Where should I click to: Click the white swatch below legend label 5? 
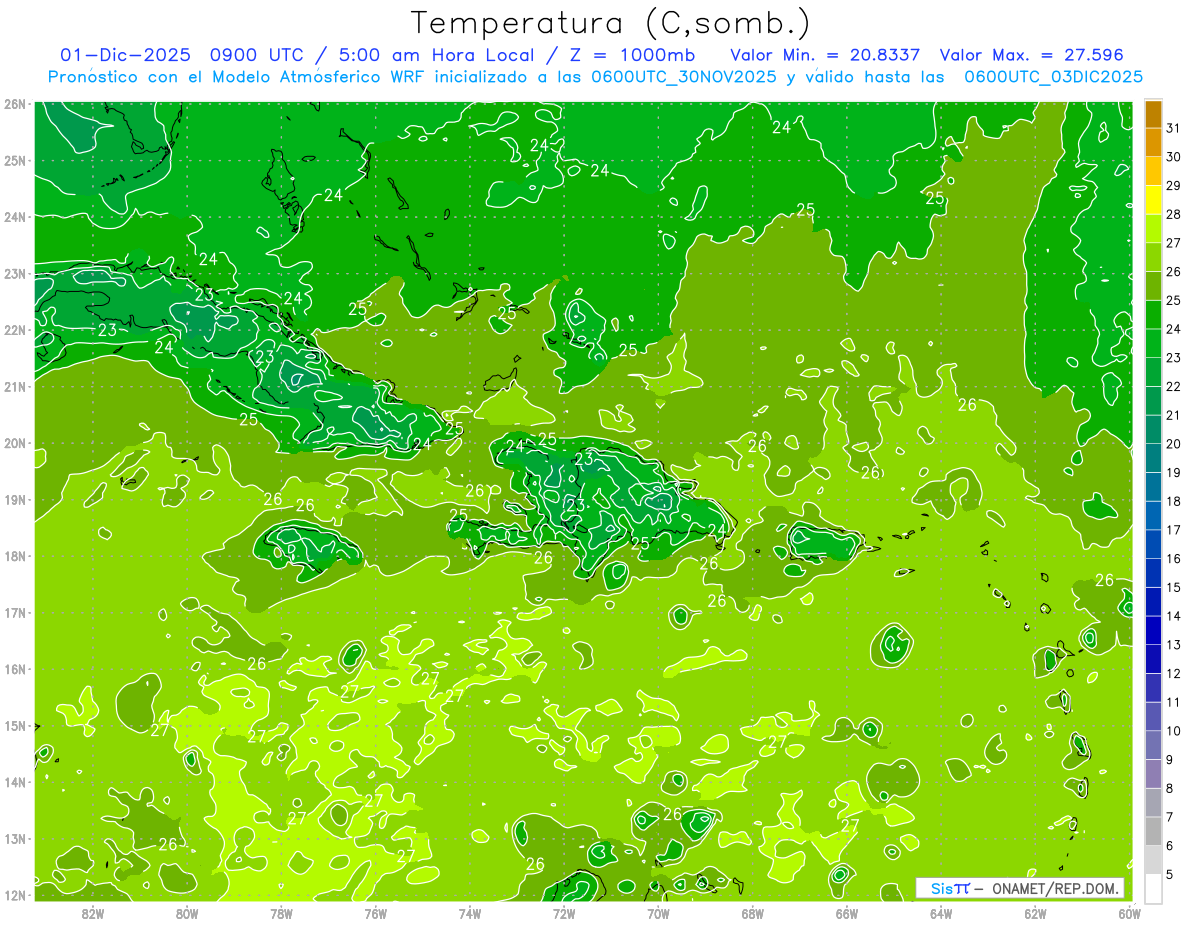pyautogui.click(x=1153, y=888)
